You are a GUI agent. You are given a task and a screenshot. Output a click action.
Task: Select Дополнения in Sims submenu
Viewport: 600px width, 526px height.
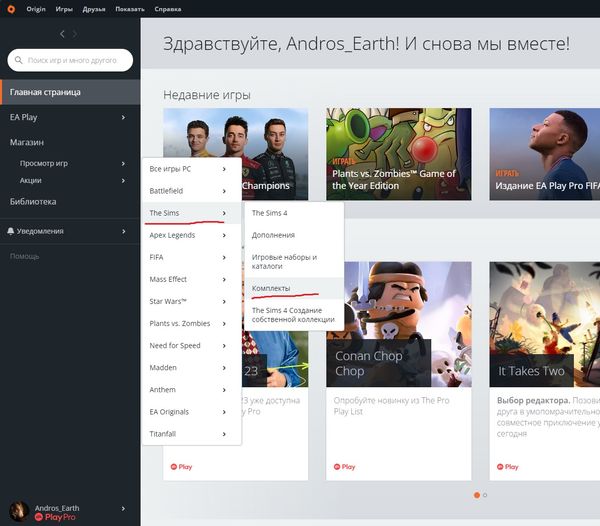pos(294,235)
